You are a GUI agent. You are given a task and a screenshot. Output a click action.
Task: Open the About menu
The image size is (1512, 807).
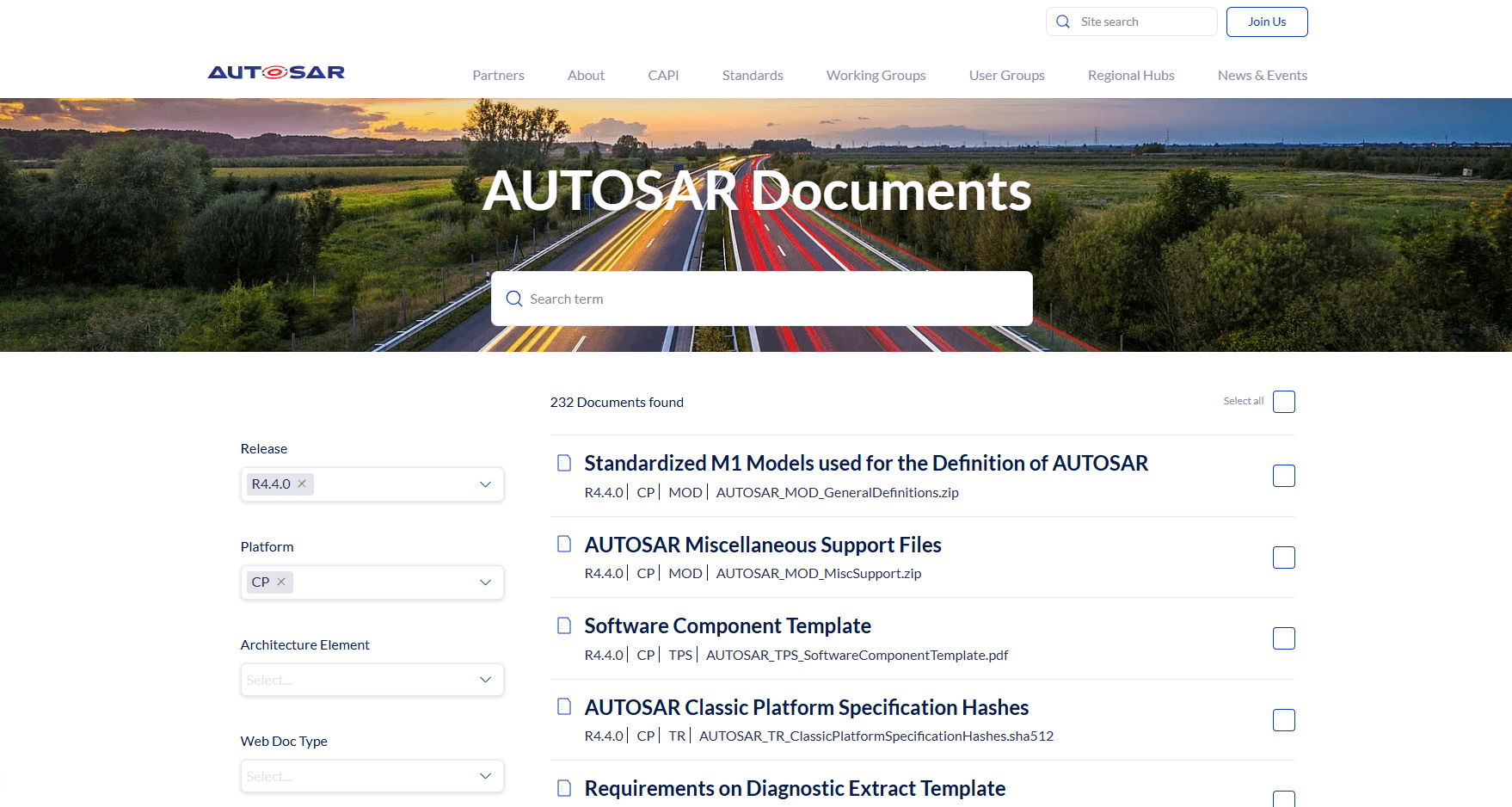(586, 76)
